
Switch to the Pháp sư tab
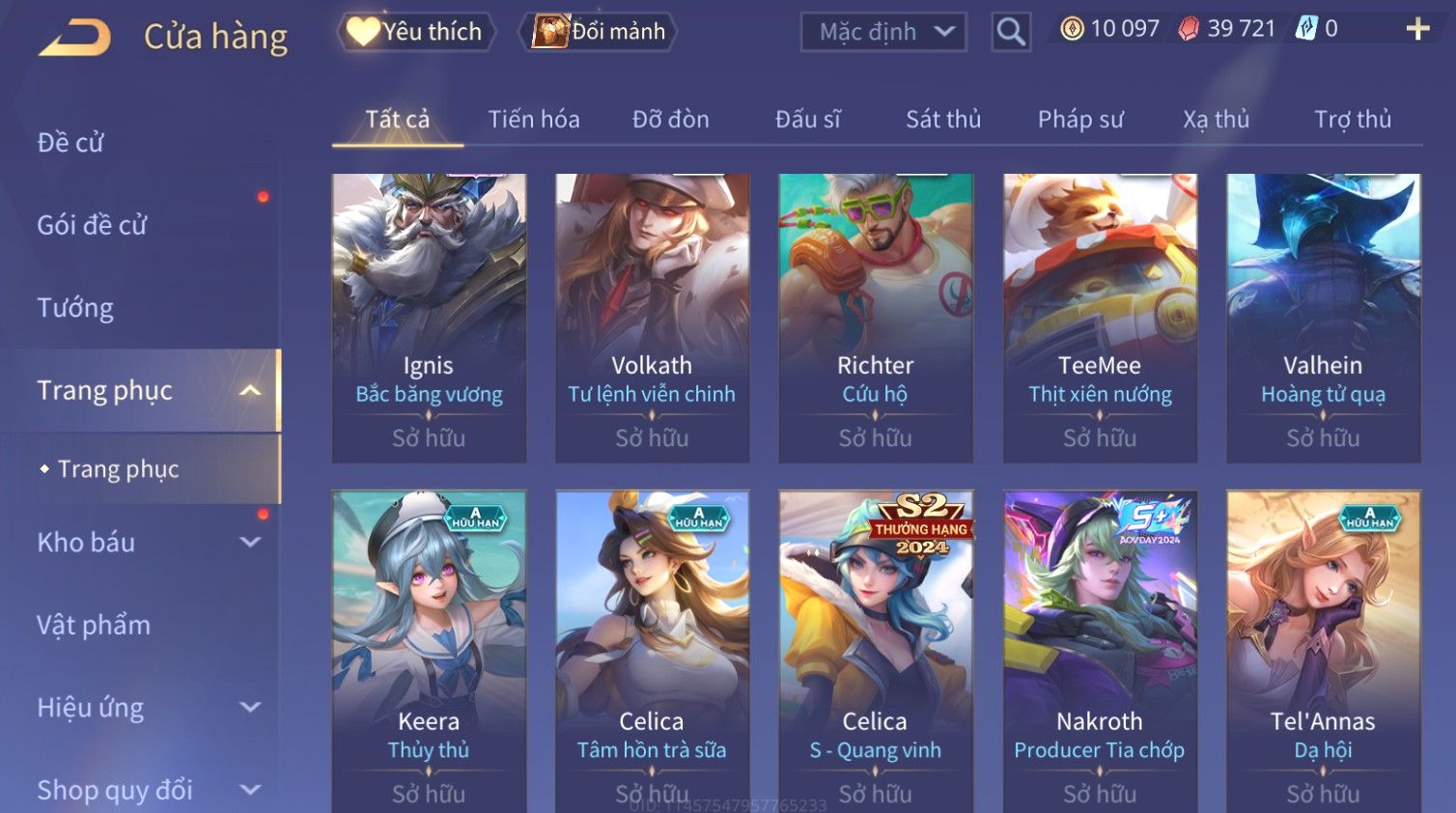click(1080, 120)
